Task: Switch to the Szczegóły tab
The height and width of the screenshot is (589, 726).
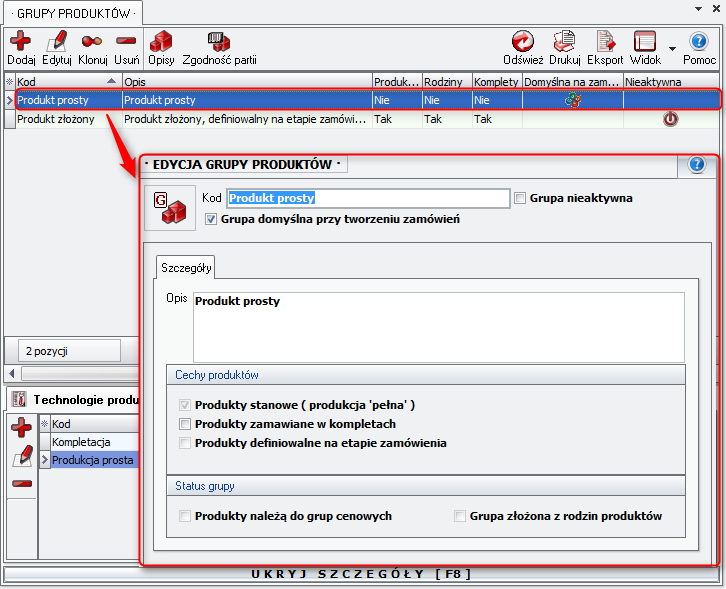Action: coord(186,268)
